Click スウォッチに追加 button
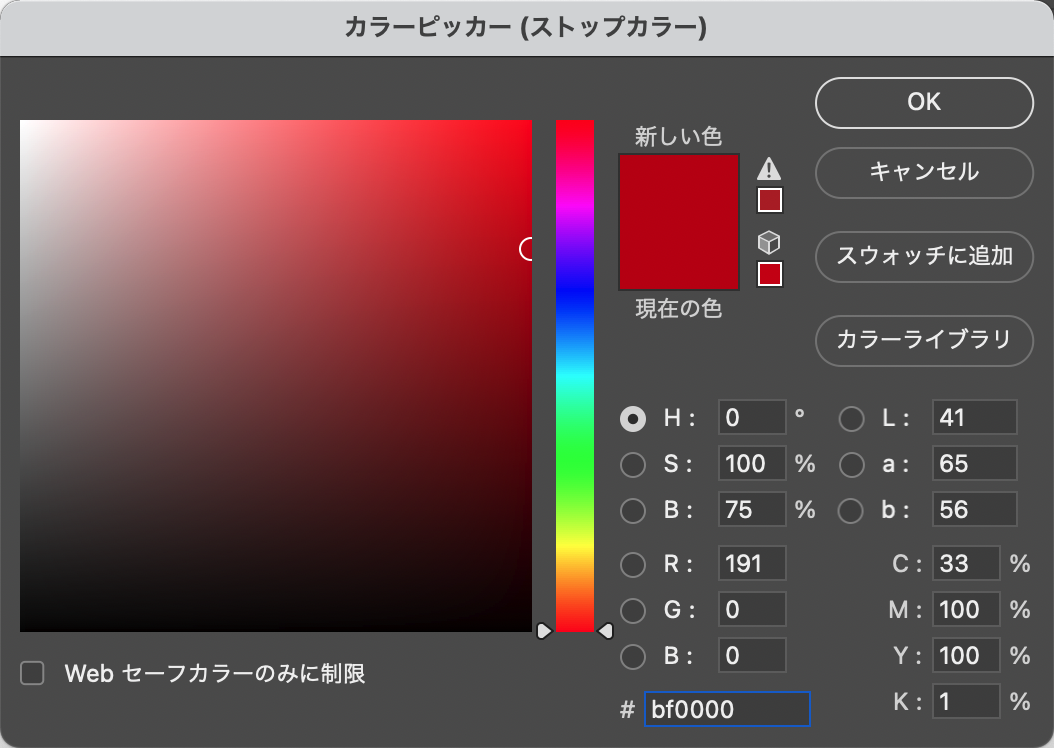Viewport: 1054px width, 748px height. click(x=924, y=256)
